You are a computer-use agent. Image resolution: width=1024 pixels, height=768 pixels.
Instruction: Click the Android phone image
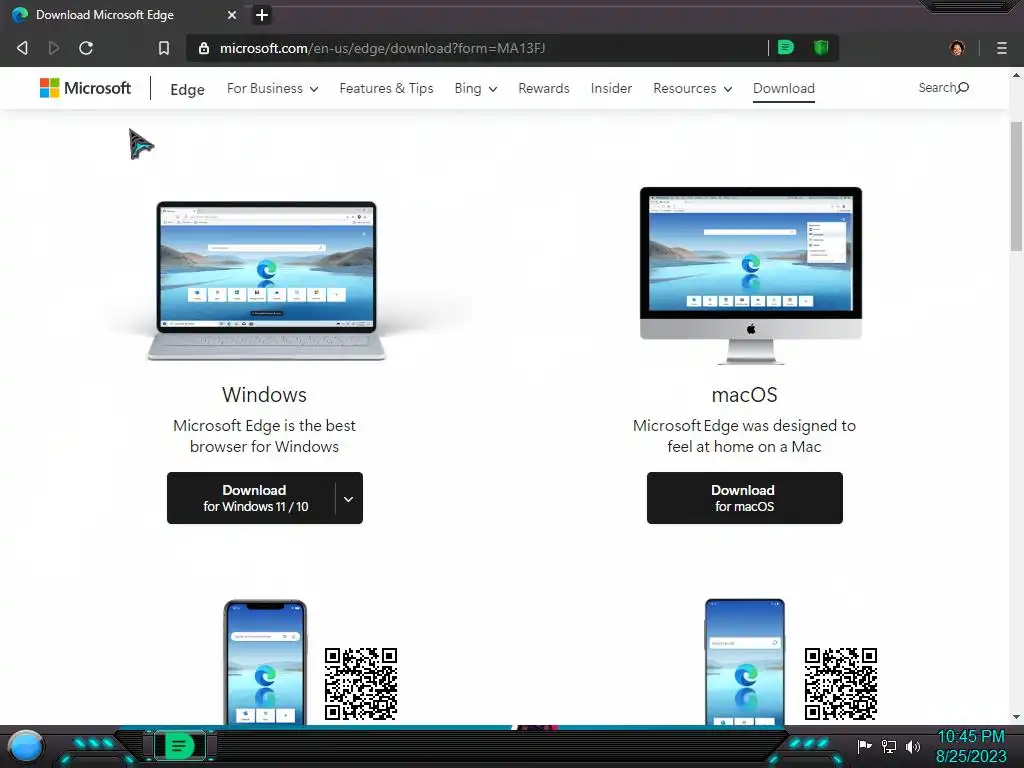[744, 662]
